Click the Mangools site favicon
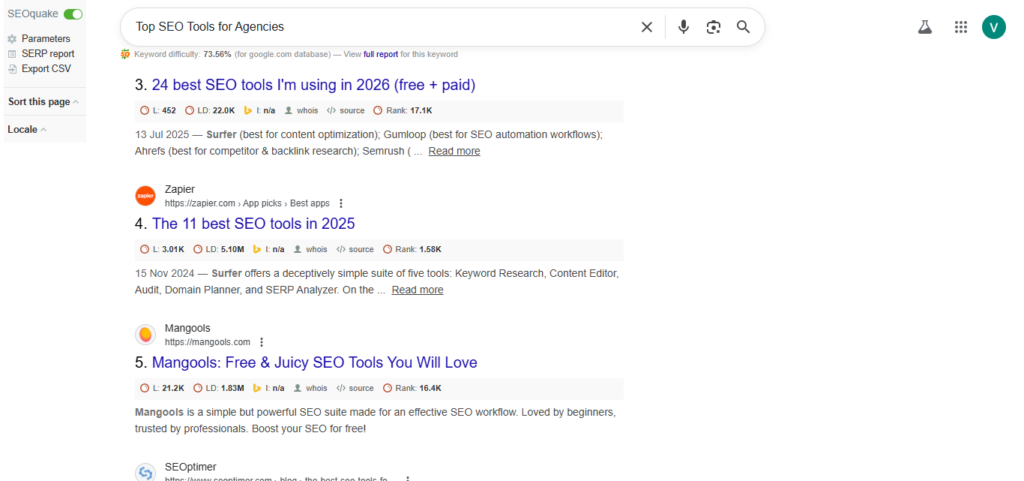The image size is (1024, 481). pyautogui.click(x=145, y=335)
